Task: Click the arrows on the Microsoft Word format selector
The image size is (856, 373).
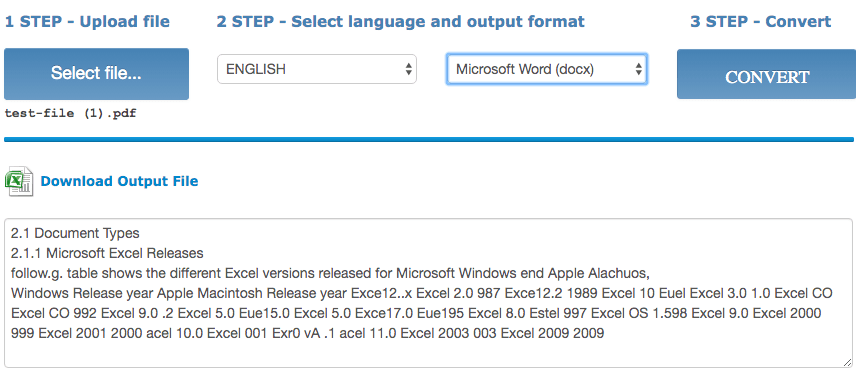Action: point(638,69)
